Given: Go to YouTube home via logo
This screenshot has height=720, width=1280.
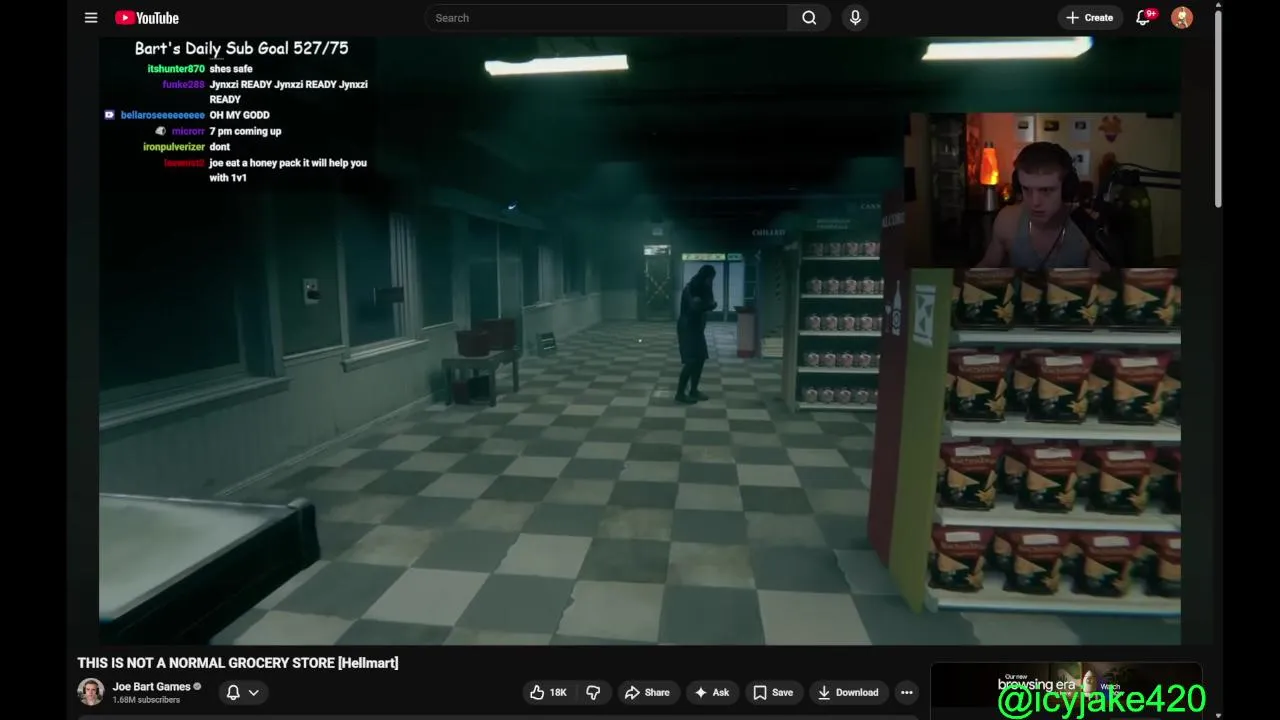Looking at the screenshot, I should click(147, 18).
